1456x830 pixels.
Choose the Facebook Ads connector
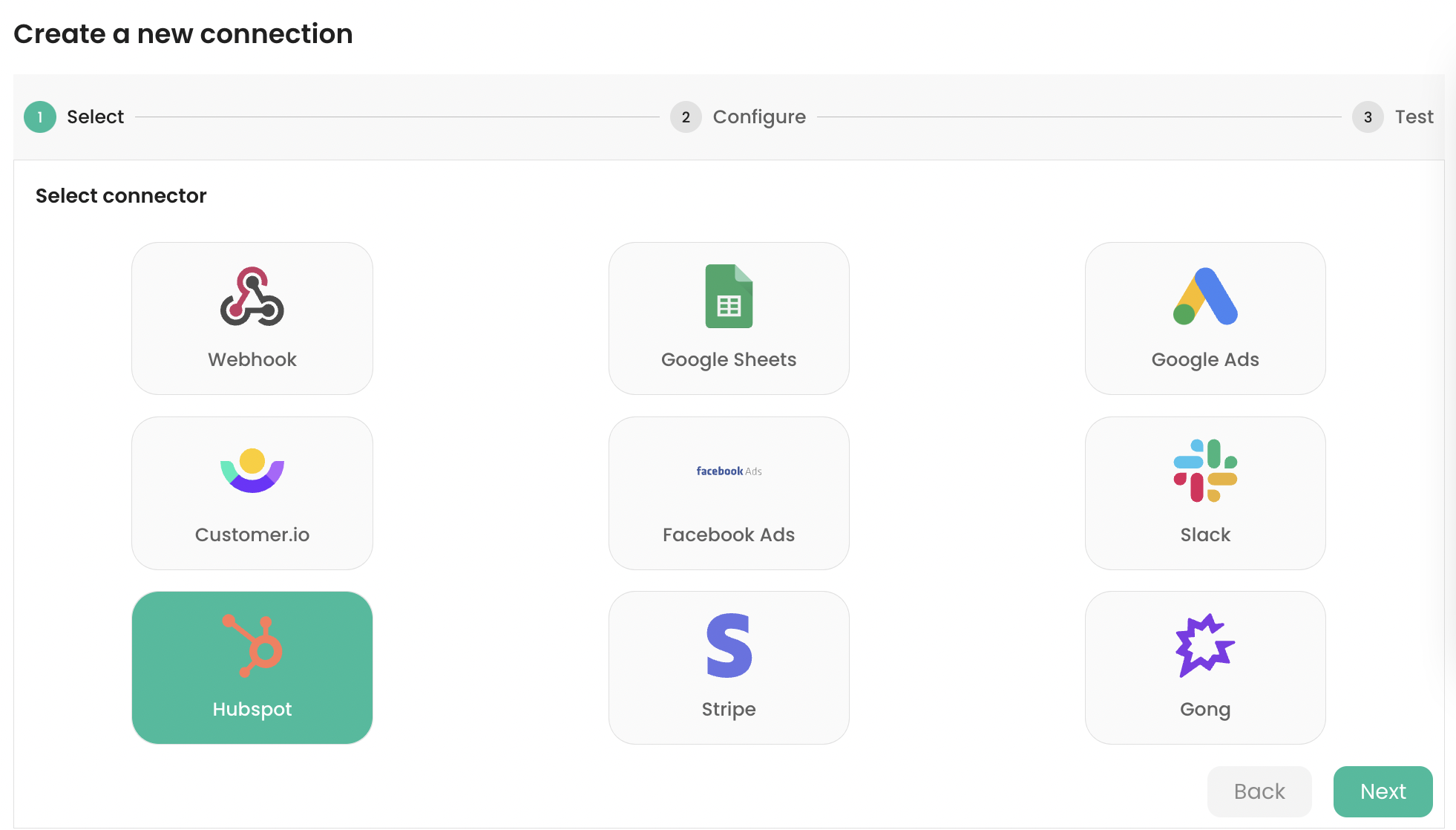point(729,492)
